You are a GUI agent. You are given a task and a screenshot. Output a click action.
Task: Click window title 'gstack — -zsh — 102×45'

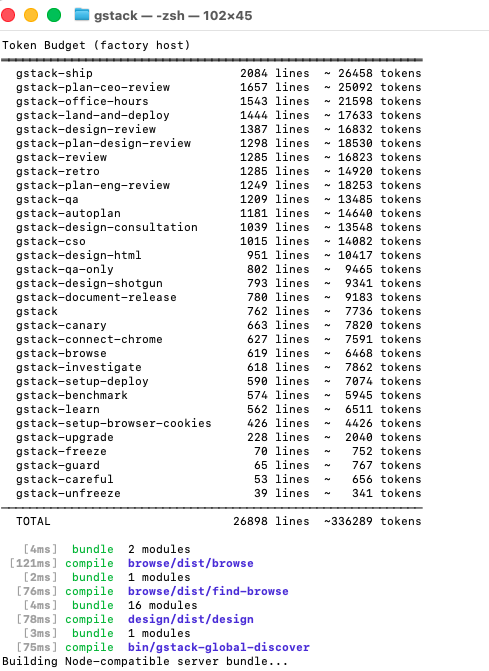pos(173,16)
